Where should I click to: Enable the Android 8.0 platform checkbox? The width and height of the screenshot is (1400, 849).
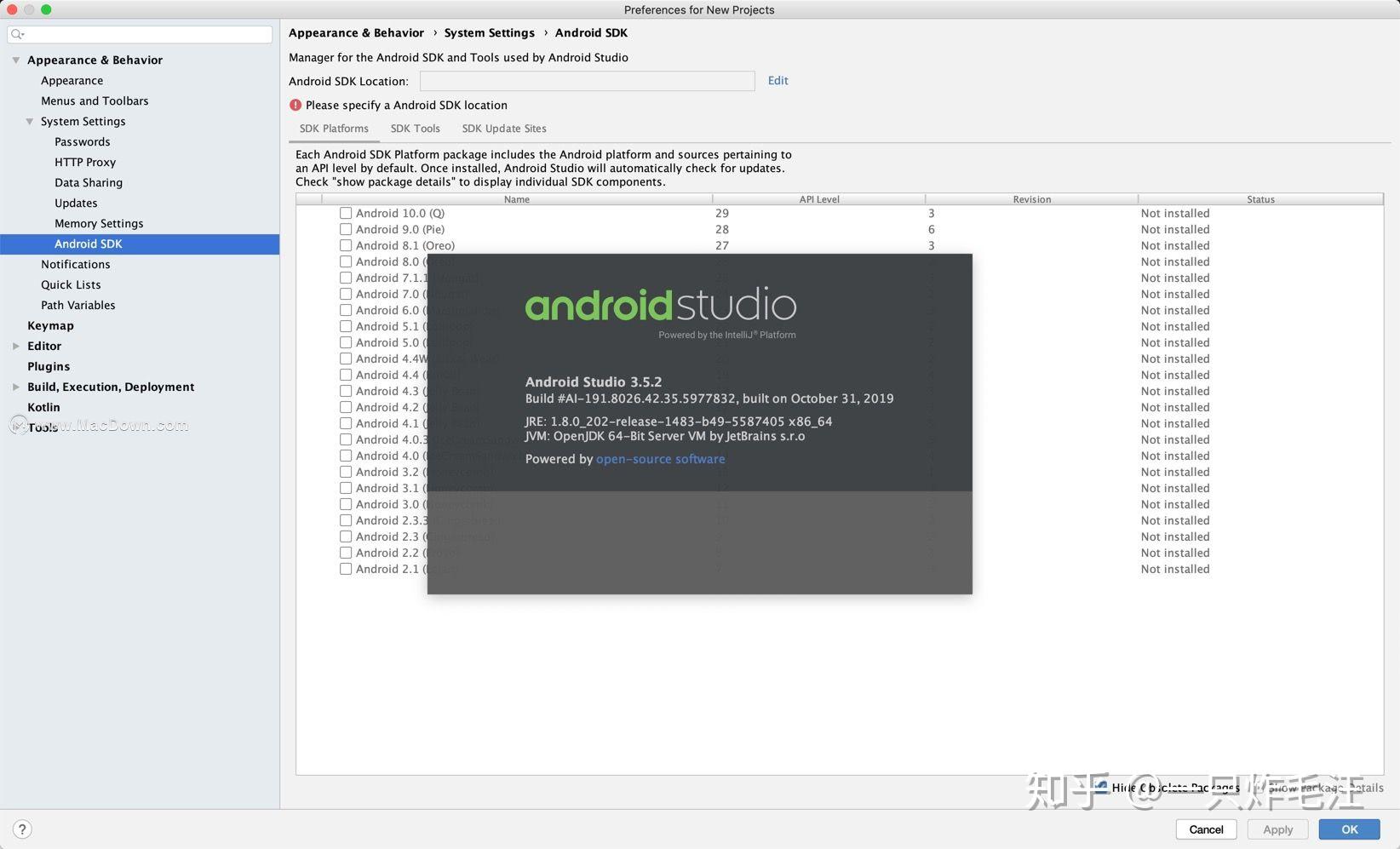click(x=346, y=261)
